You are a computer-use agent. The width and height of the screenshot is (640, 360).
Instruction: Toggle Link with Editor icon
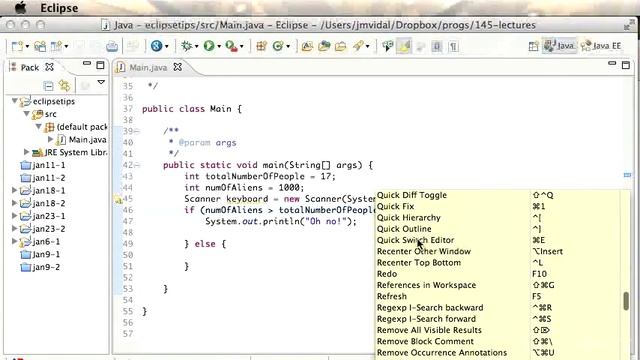click(64, 85)
